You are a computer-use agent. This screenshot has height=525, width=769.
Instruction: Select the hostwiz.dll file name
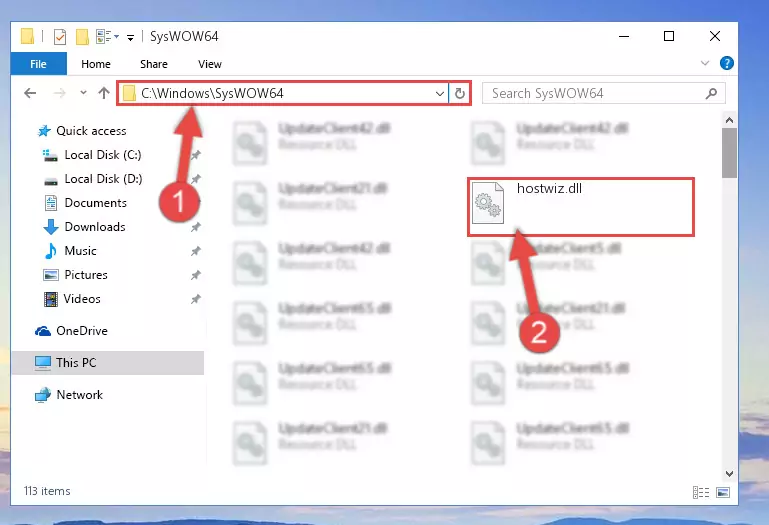click(549, 189)
